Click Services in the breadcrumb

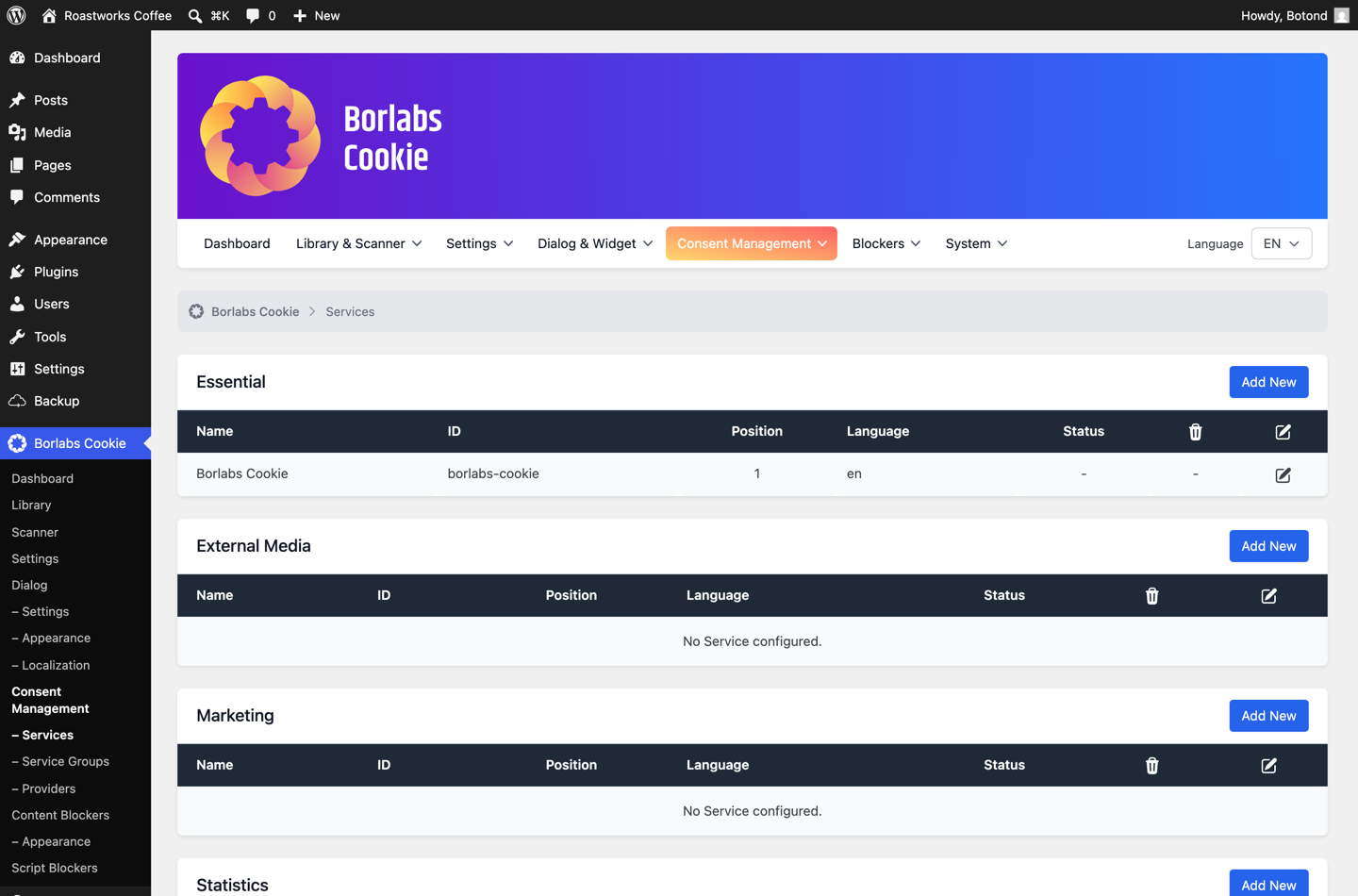pyautogui.click(x=350, y=311)
